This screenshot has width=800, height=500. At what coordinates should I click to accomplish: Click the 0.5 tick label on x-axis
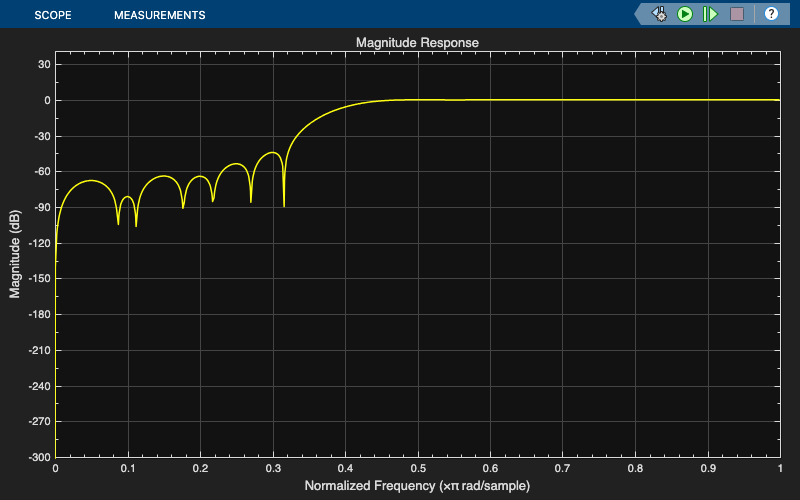[418, 468]
